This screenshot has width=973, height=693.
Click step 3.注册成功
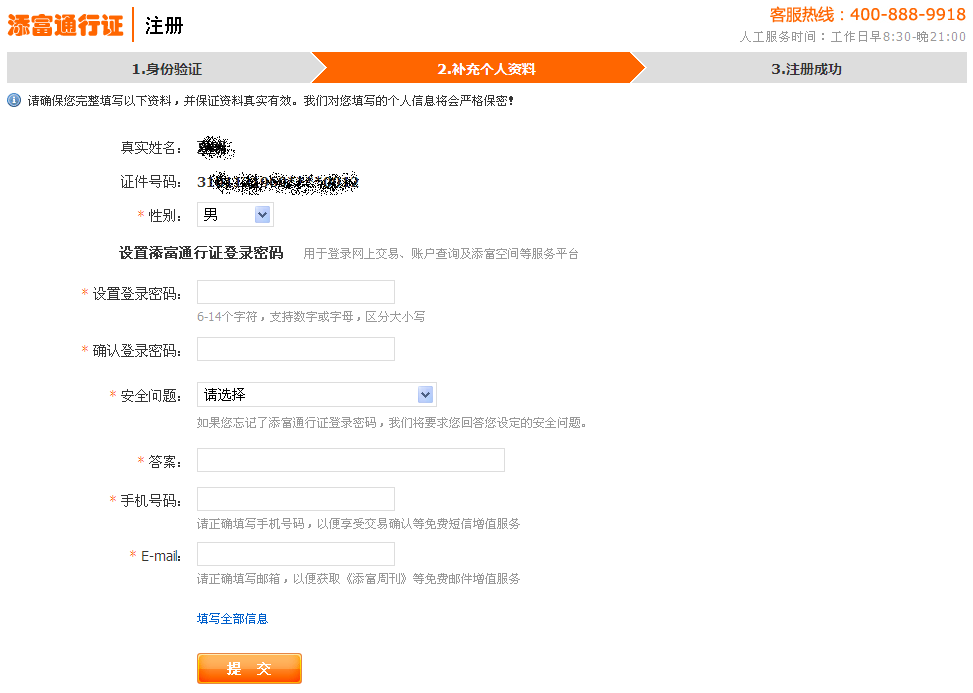coord(806,69)
